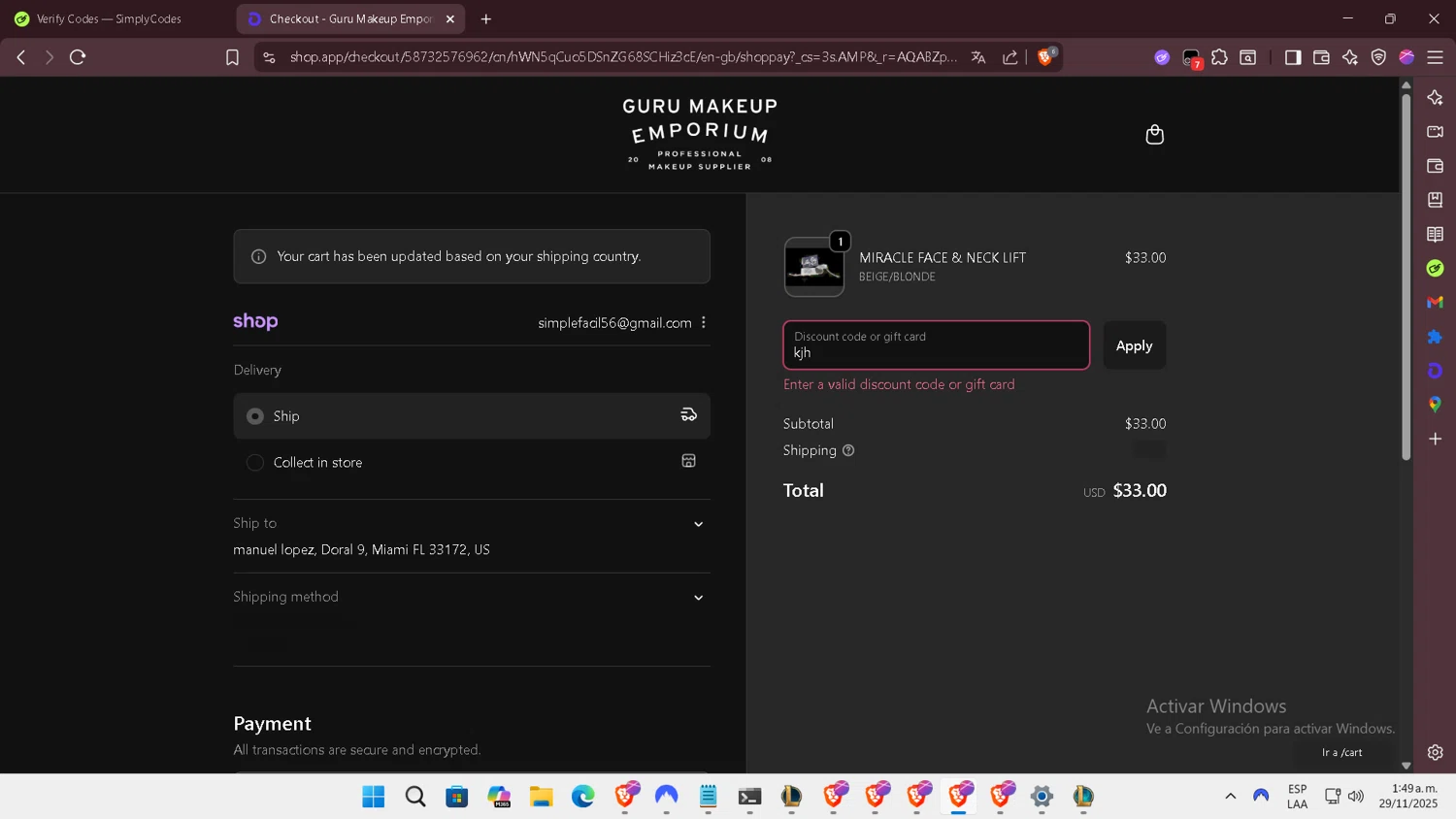
Task: Select the Checkout Guru Makeup Emporium tab
Action: click(x=349, y=18)
